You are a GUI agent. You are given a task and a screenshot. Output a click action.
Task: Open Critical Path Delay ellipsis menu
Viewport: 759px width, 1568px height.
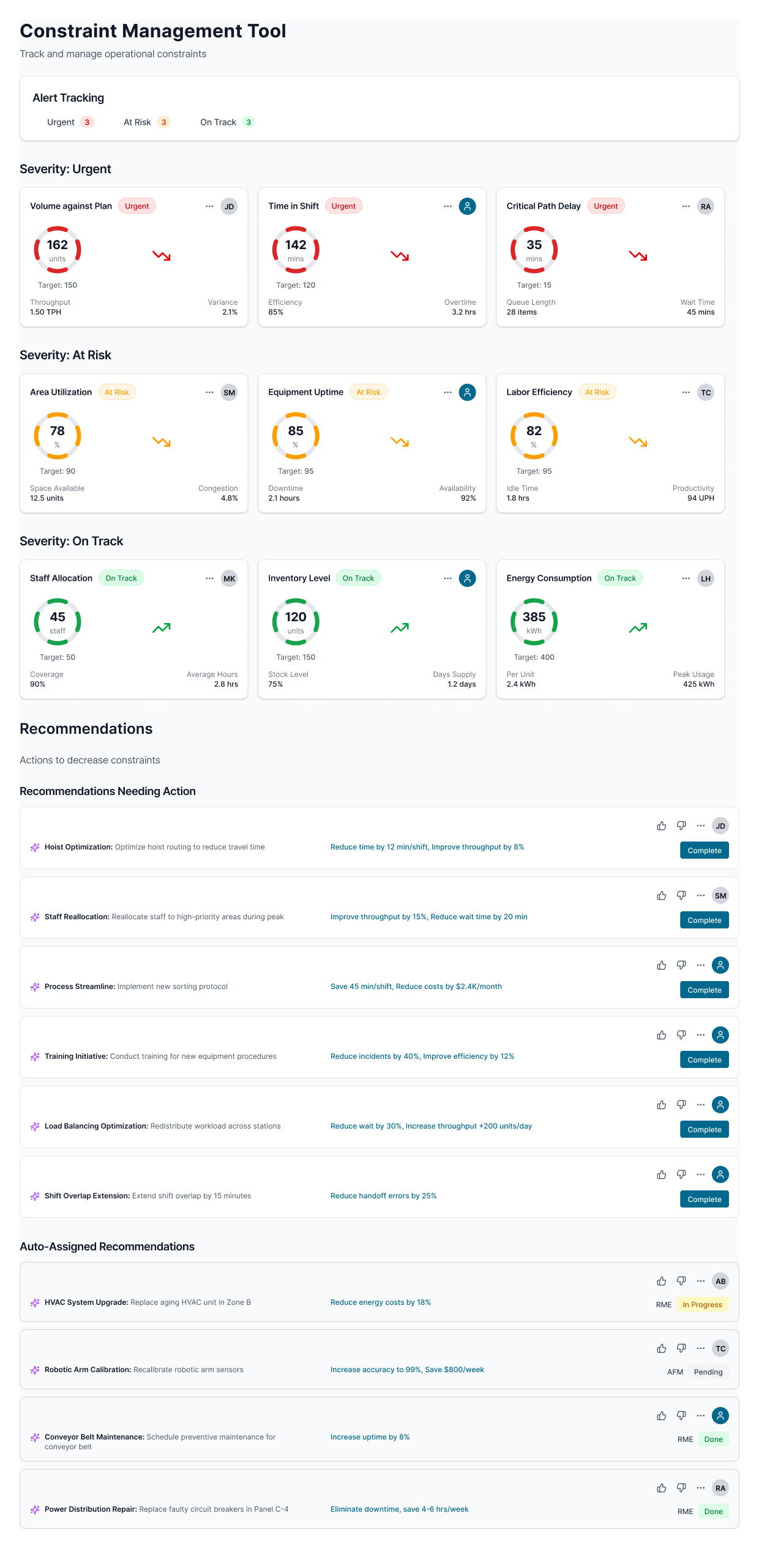coord(686,206)
